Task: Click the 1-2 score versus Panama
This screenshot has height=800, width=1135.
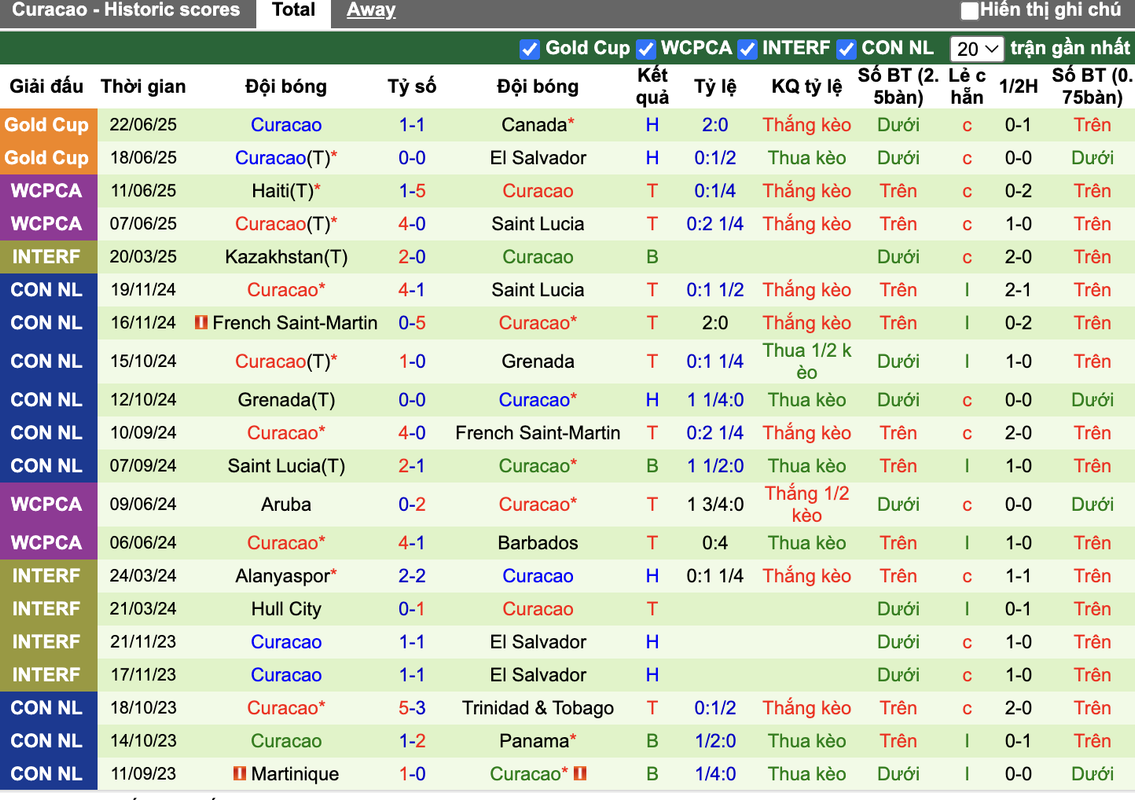Action: point(412,741)
